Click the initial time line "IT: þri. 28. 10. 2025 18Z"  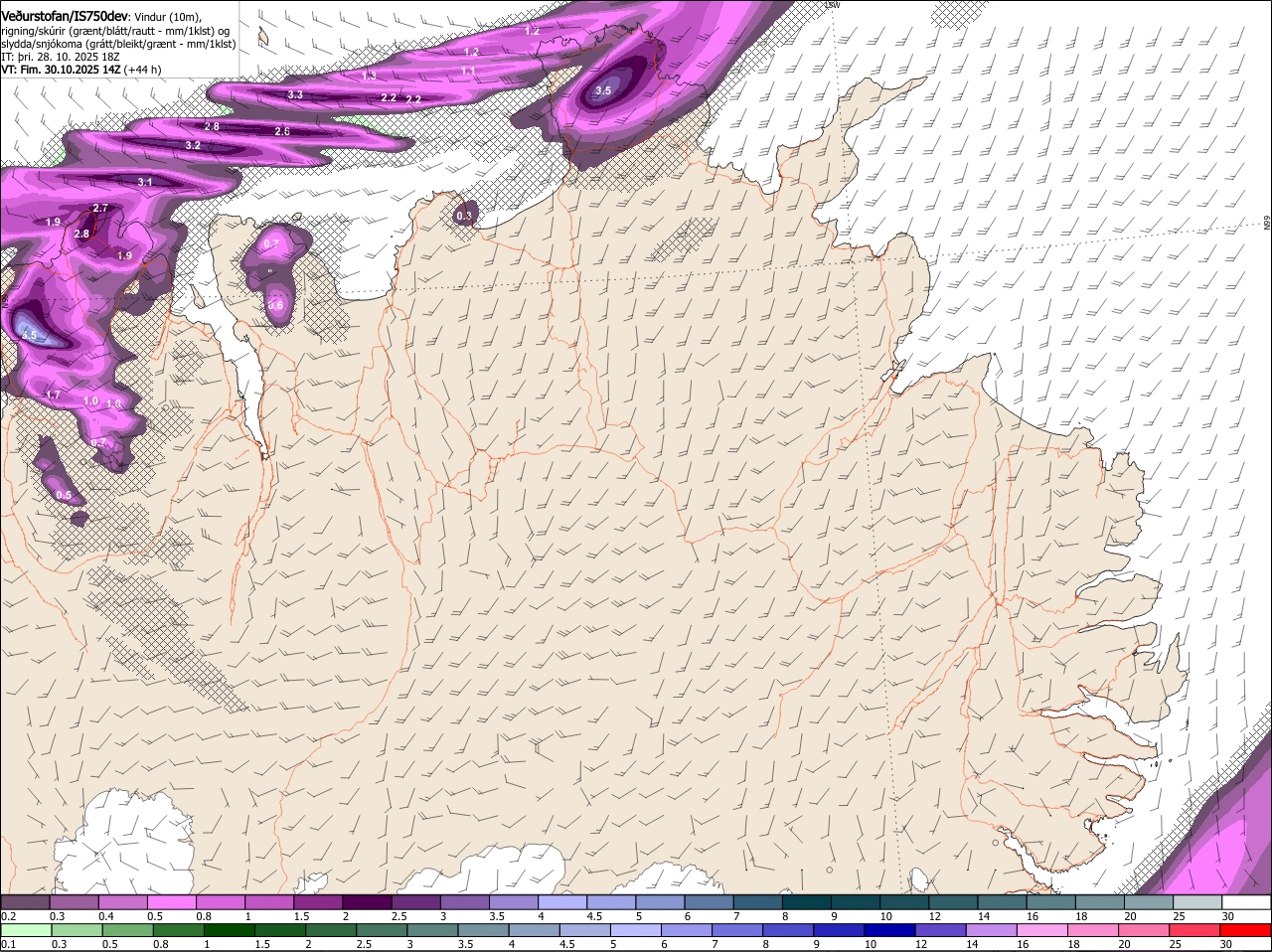(x=61, y=57)
